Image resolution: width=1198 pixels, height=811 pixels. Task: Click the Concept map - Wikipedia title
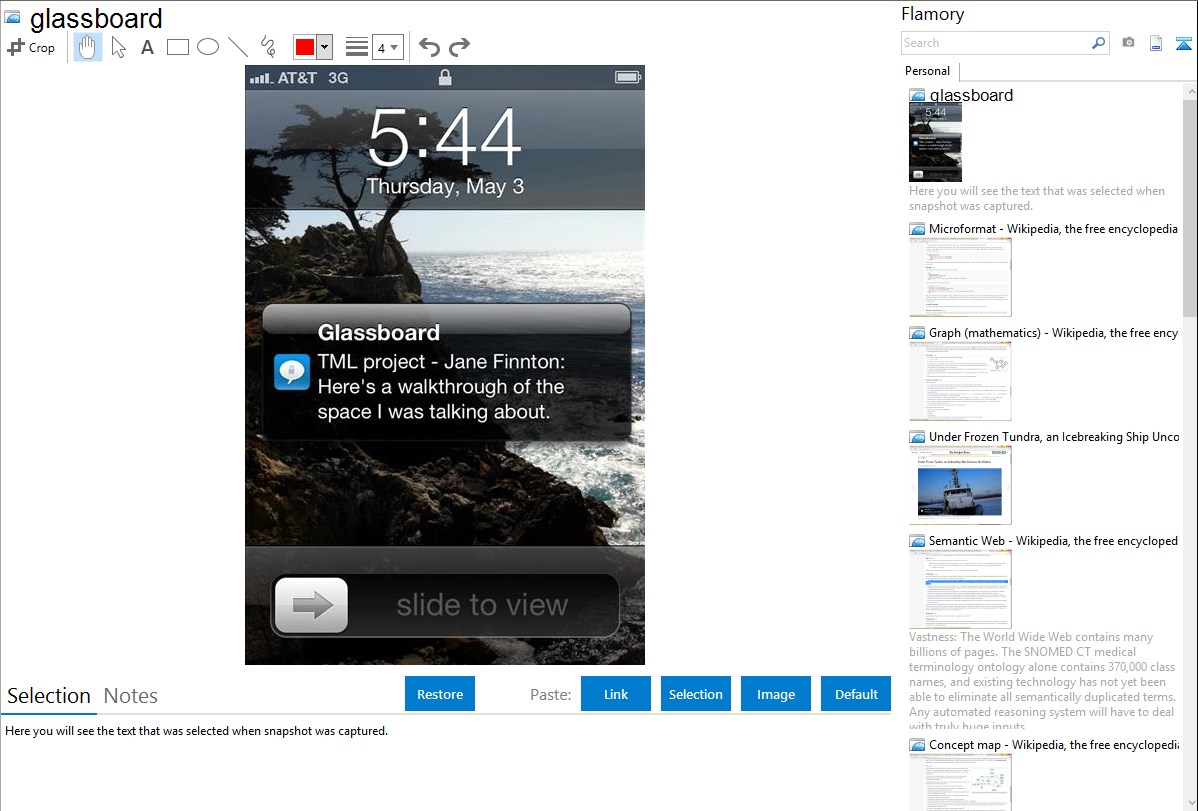click(x=1054, y=744)
